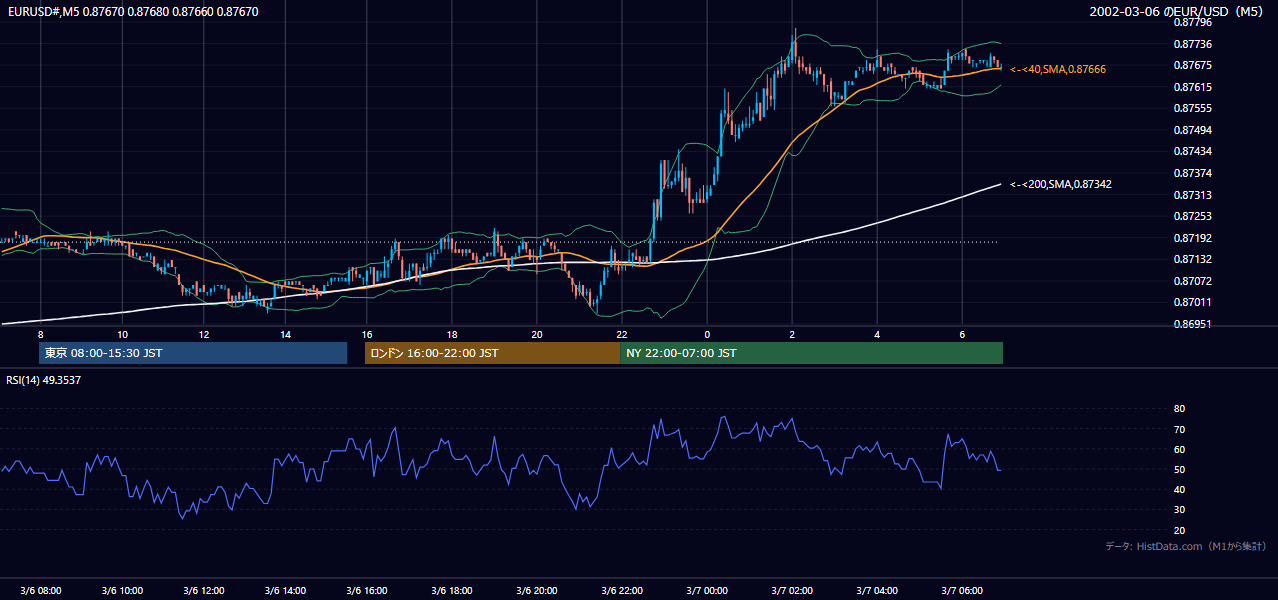Screen dimensions: 1278x600
Task: Click RSI level 80 on scale
Action: pyautogui.click(x=1179, y=409)
